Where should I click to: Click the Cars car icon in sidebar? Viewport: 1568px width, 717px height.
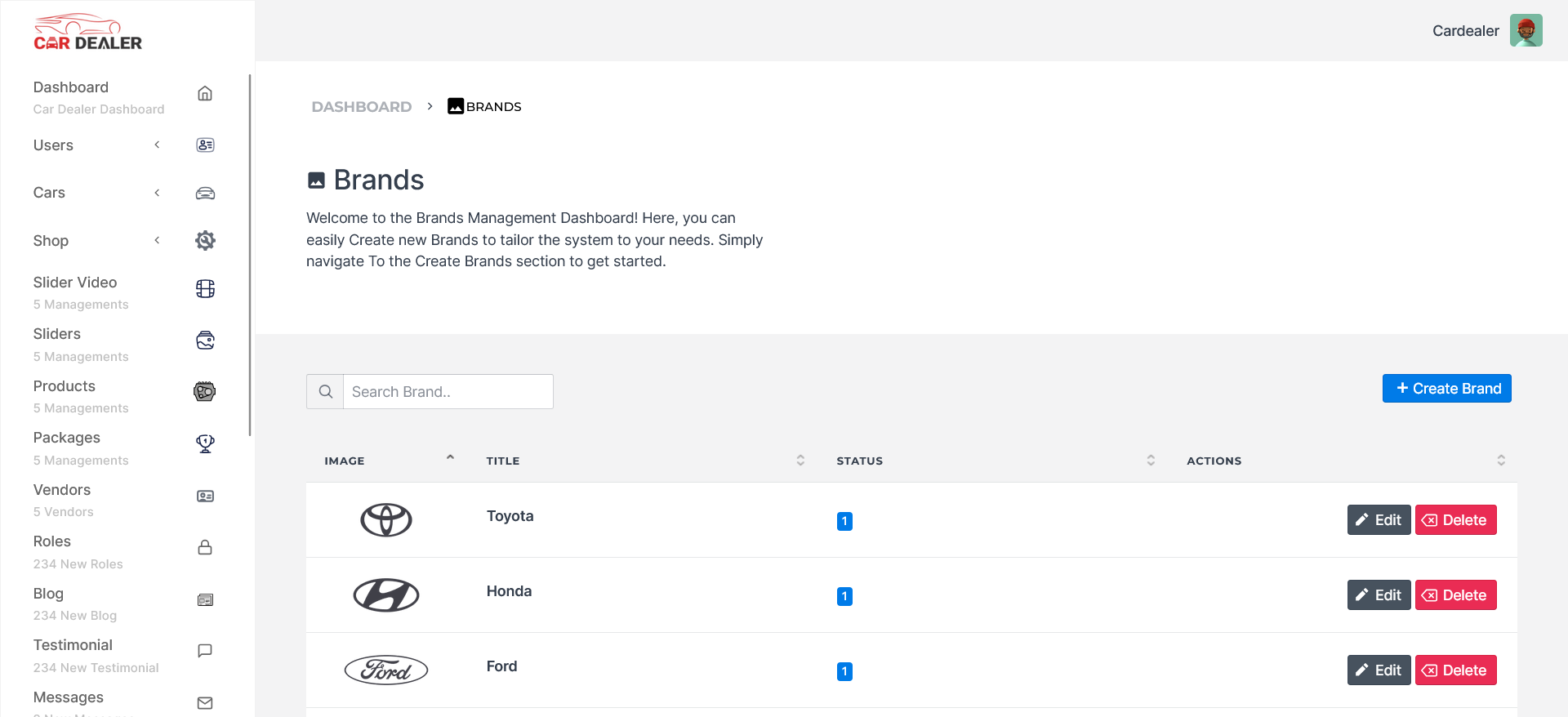point(205,194)
